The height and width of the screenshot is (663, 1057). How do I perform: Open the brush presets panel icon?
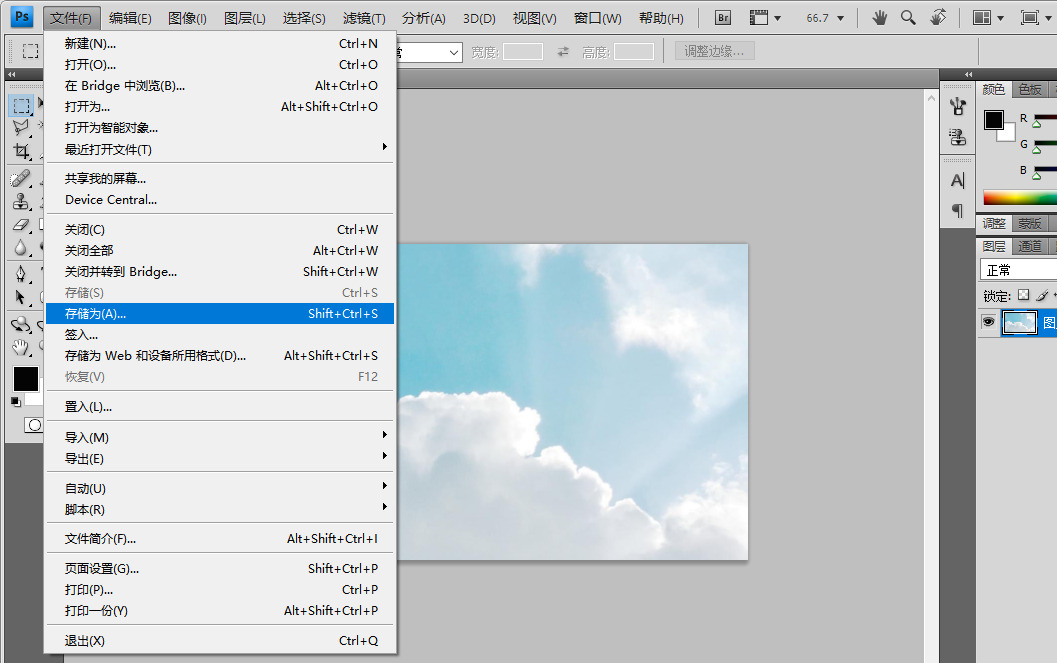tap(958, 107)
